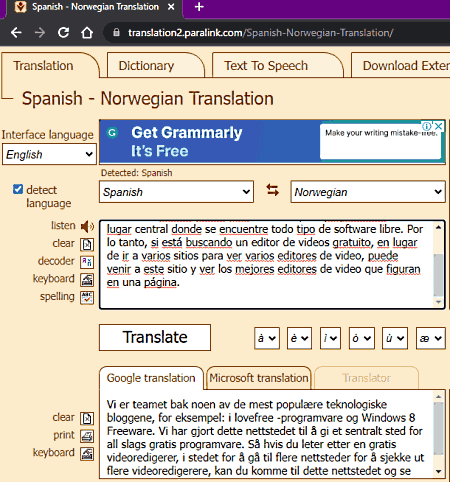The width and height of the screenshot is (450, 482).
Task: Open the decoder tool icon
Action: coord(87,262)
